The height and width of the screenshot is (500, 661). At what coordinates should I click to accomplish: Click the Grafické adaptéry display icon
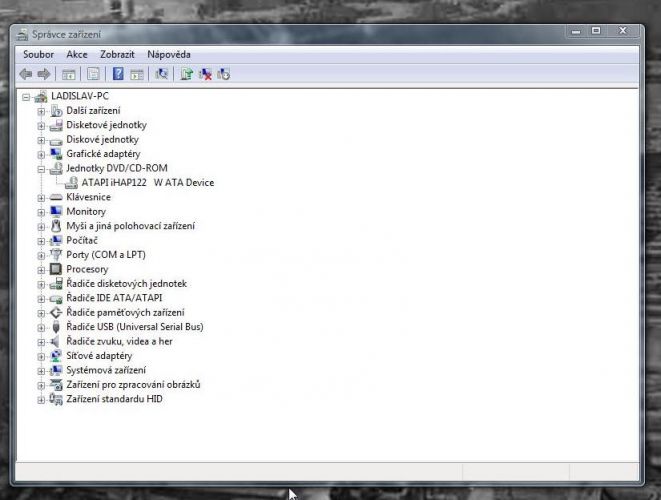56,154
